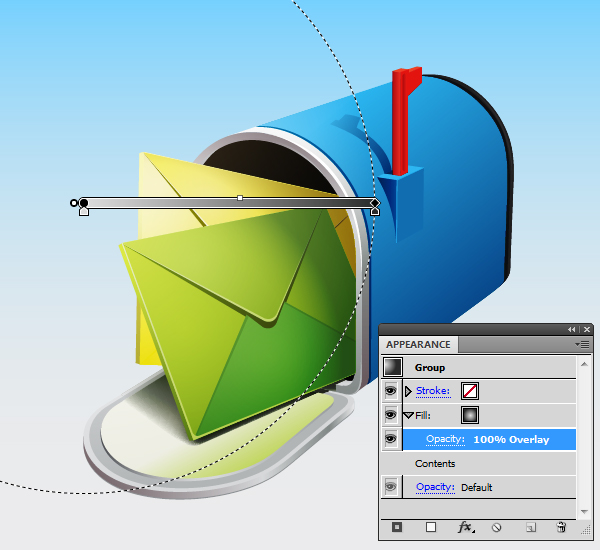
Task: Click the gradient annotator midpoint diamond
Action: (240, 198)
